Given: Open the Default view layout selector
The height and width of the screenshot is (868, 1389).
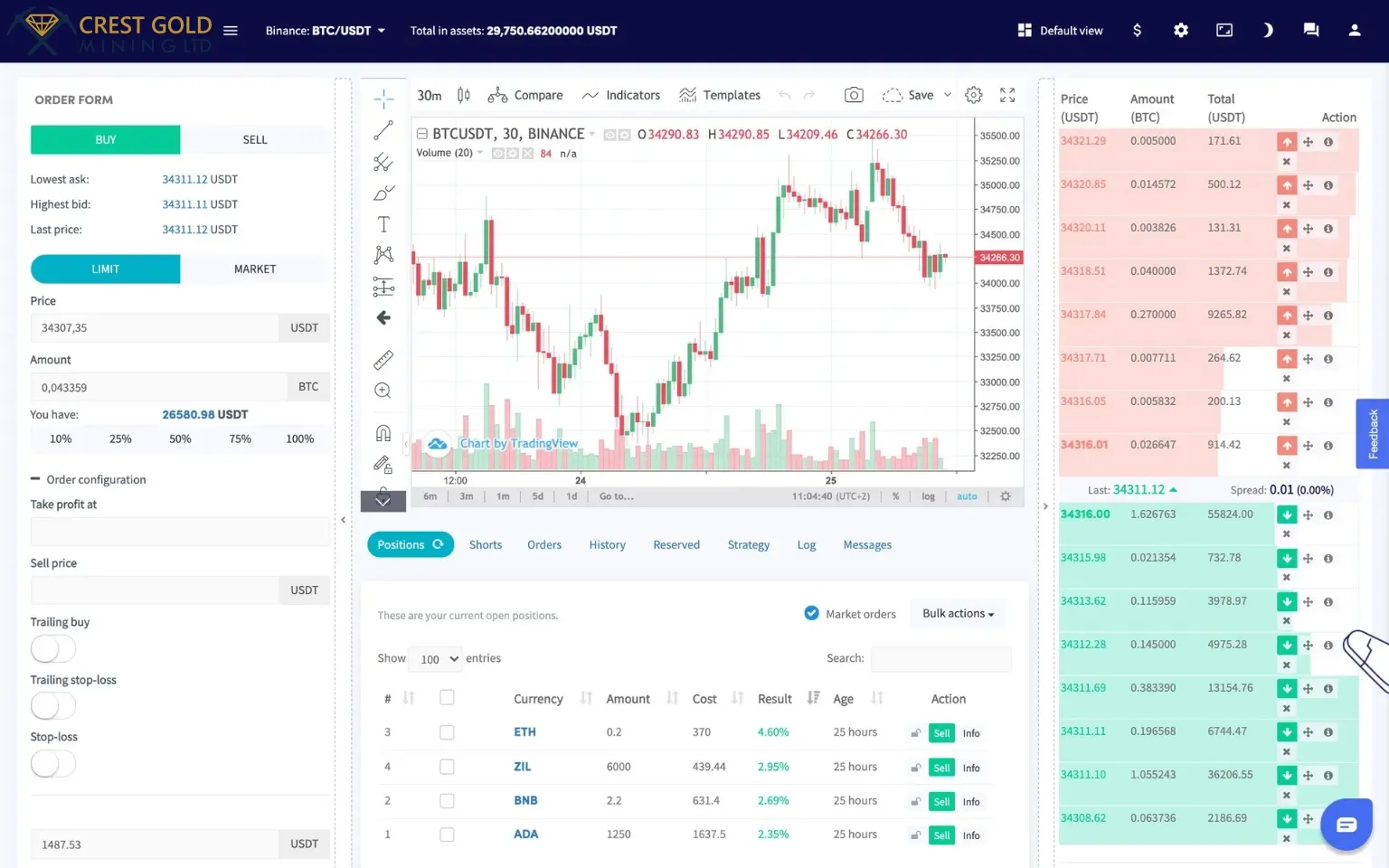Looking at the screenshot, I should (1060, 31).
